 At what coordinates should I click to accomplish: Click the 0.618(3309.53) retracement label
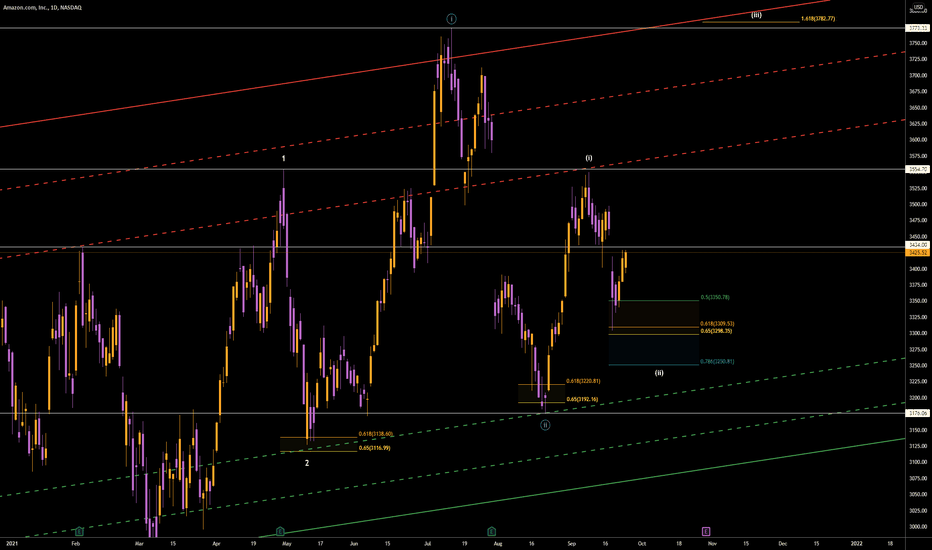click(717, 324)
